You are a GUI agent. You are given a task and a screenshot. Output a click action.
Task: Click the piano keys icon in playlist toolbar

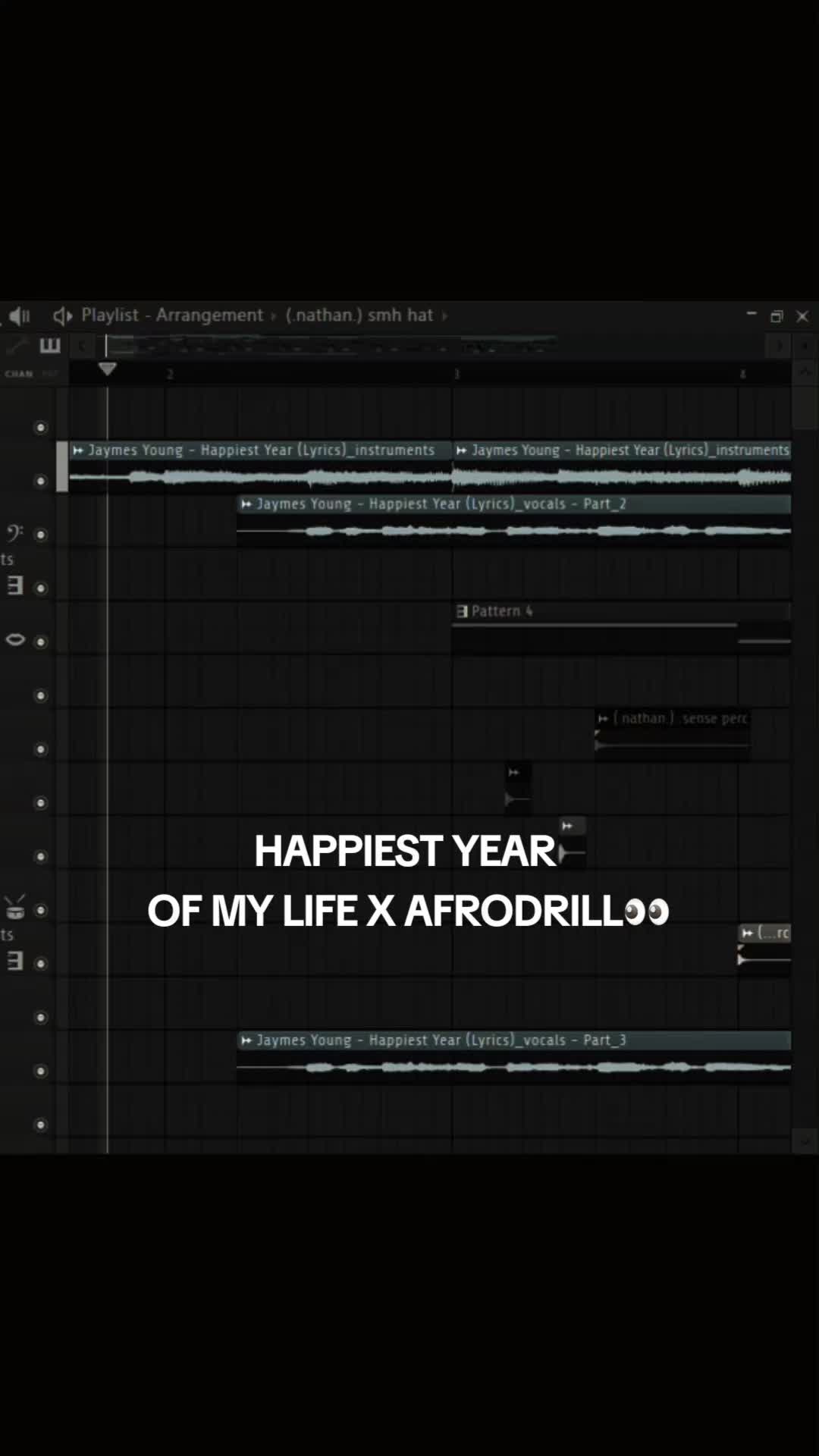click(x=50, y=346)
